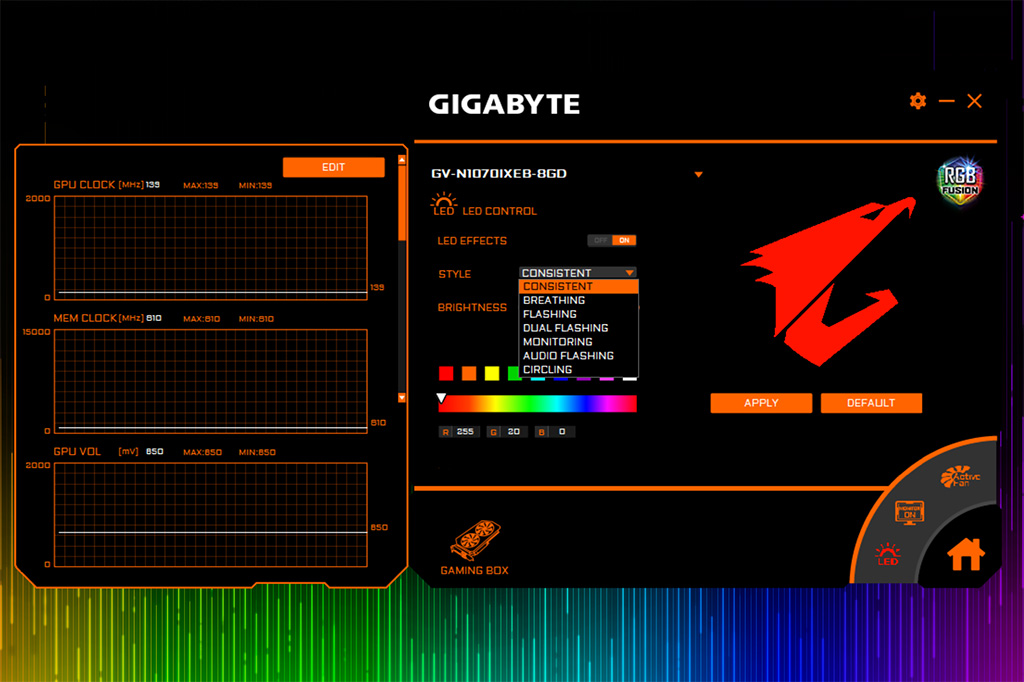Click the monitor ON icon in the dial
Viewport: 1024px width, 682px height.
(x=909, y=512)
